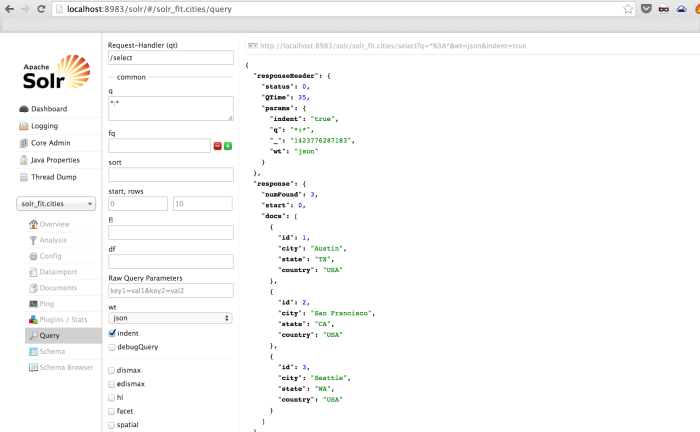Click the Ping terminal icon
The image size is (700, 432).
click(33, 303)
